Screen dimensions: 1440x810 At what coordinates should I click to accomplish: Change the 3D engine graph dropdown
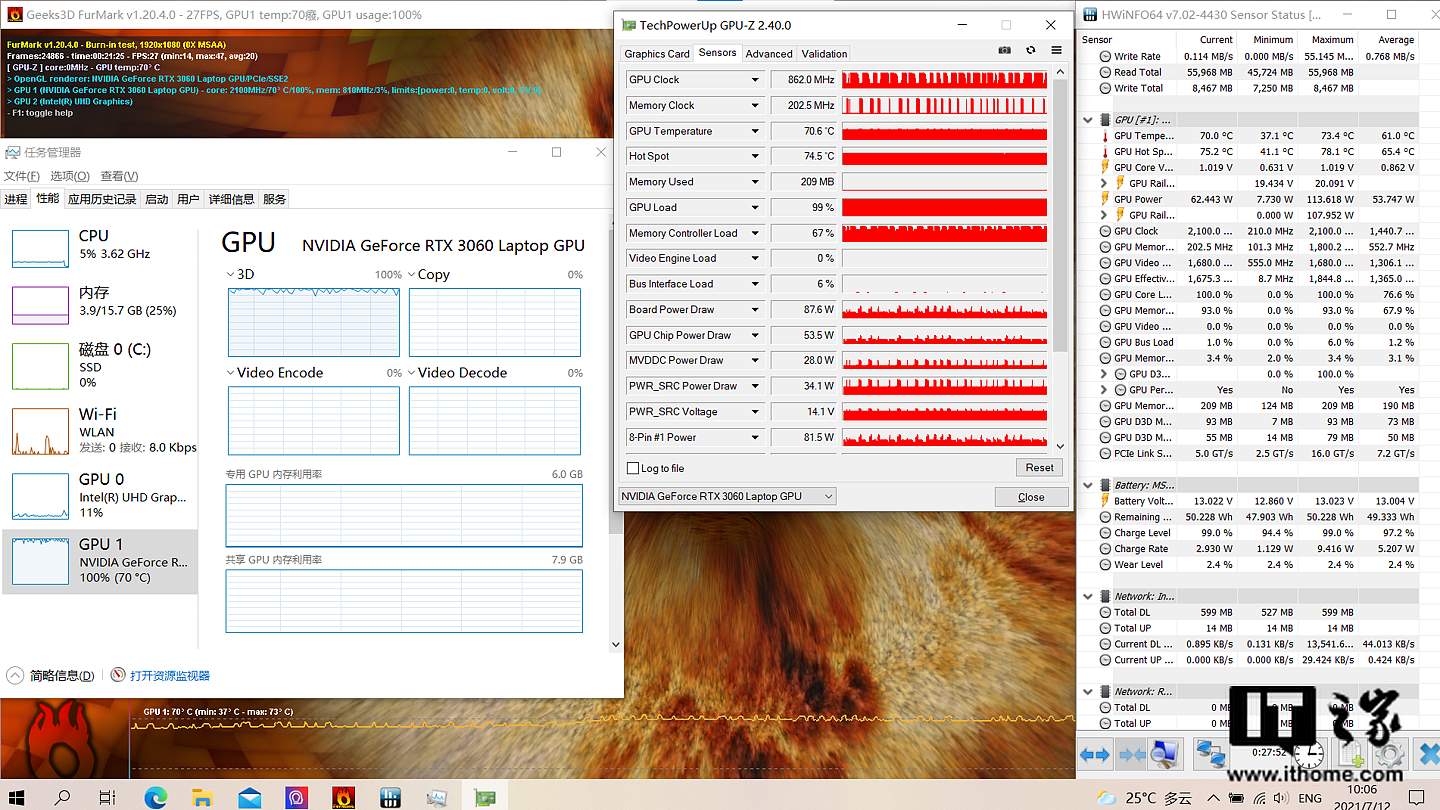(232, 274)
